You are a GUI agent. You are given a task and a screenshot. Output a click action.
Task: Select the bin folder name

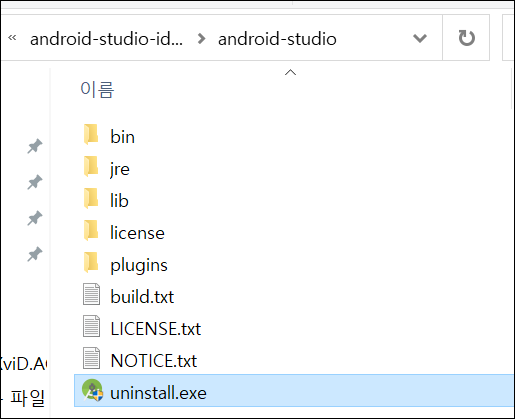(x=122, y=137)
